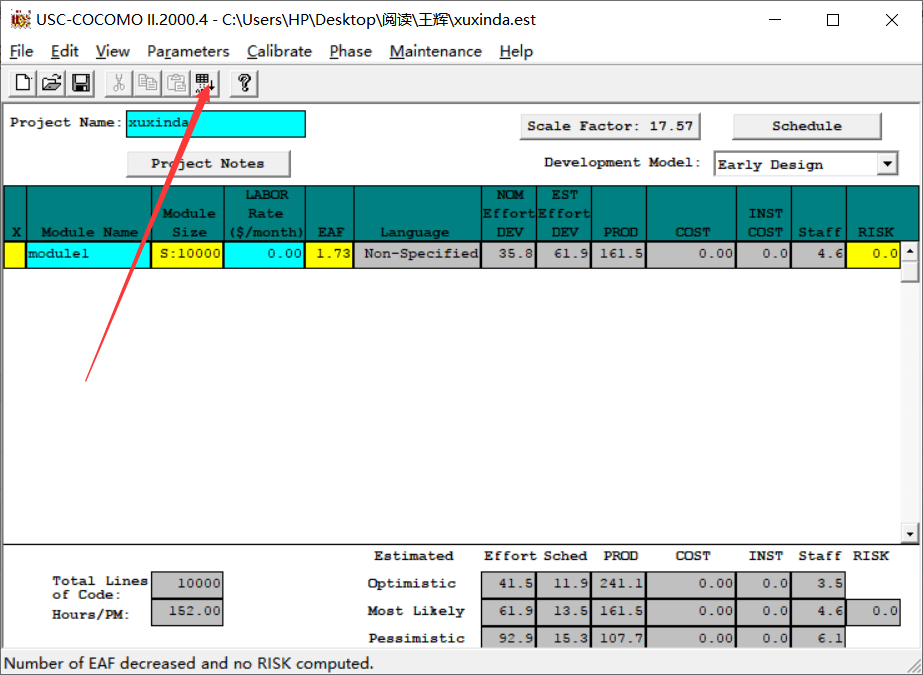The height and width of the screenshot is (675, 923).
Task: Click the Help question mark icon
Action: point(244,83)
